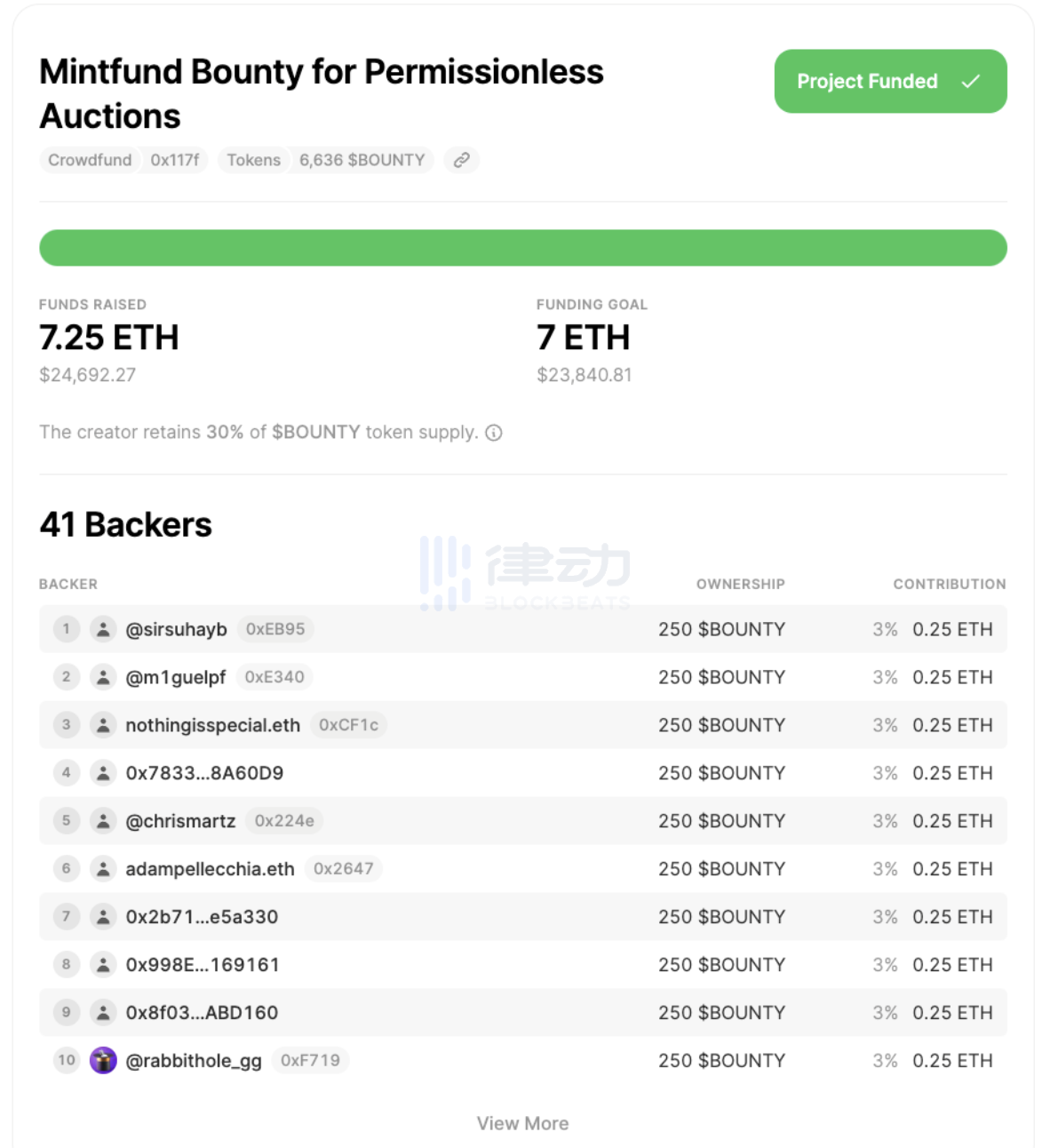Click the adampellecchia.eth avatar icon
The width and height of the screenshot is (1050, 1148).
click(103, 869)
